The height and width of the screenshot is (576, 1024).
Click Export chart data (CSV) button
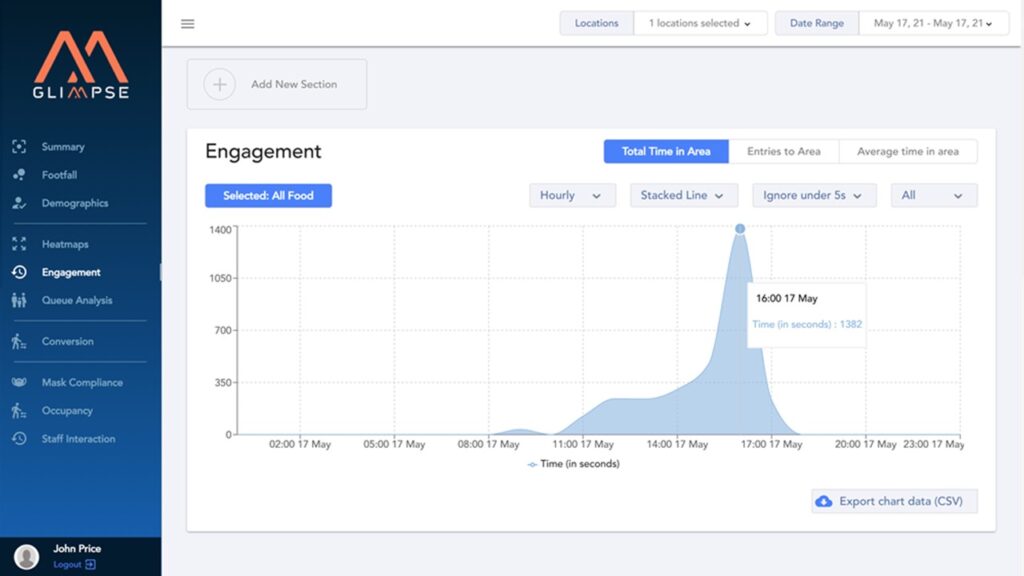point(894,501)
